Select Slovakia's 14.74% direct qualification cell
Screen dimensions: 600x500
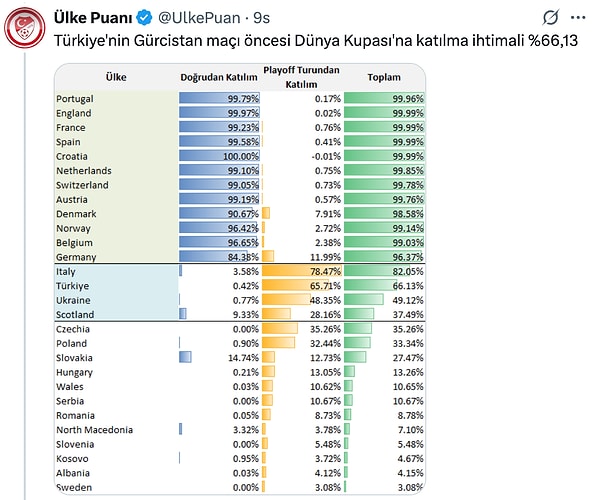(220, 357)
